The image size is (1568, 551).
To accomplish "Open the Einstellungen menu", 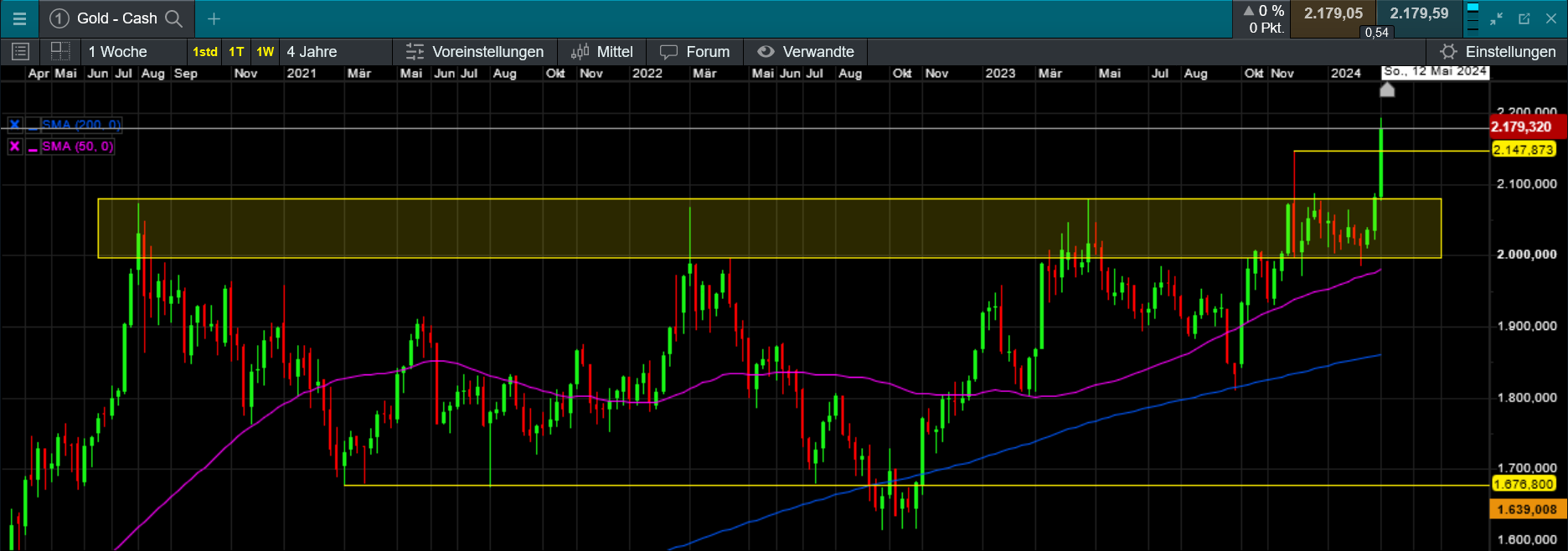I will [1498, 52].
